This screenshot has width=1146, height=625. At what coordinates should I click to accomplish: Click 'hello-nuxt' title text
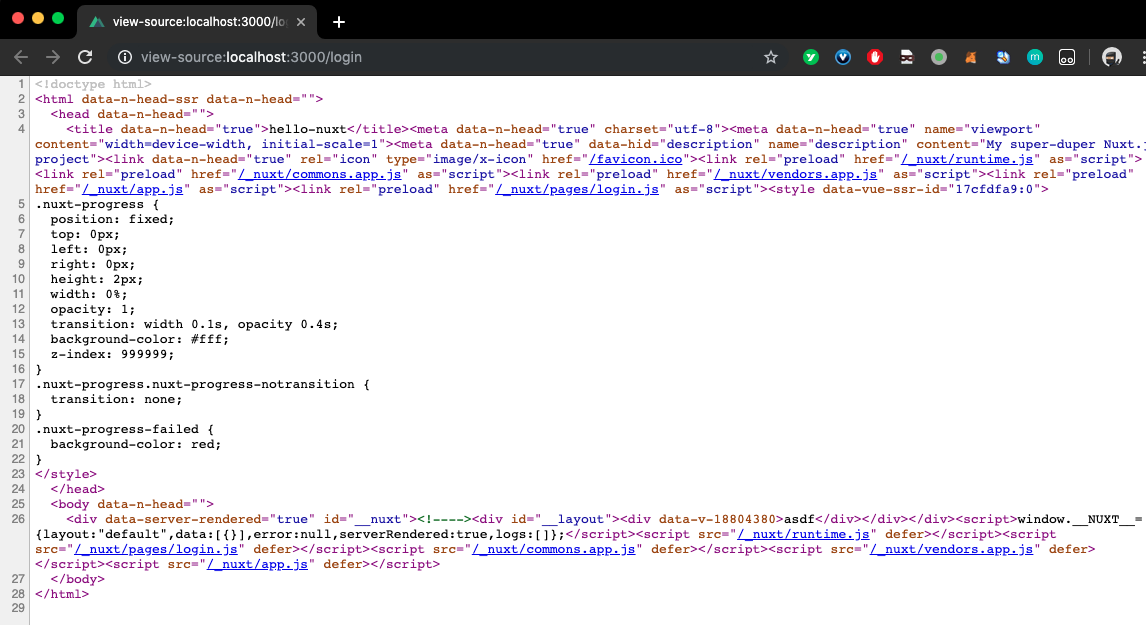[x=308, y=129]
